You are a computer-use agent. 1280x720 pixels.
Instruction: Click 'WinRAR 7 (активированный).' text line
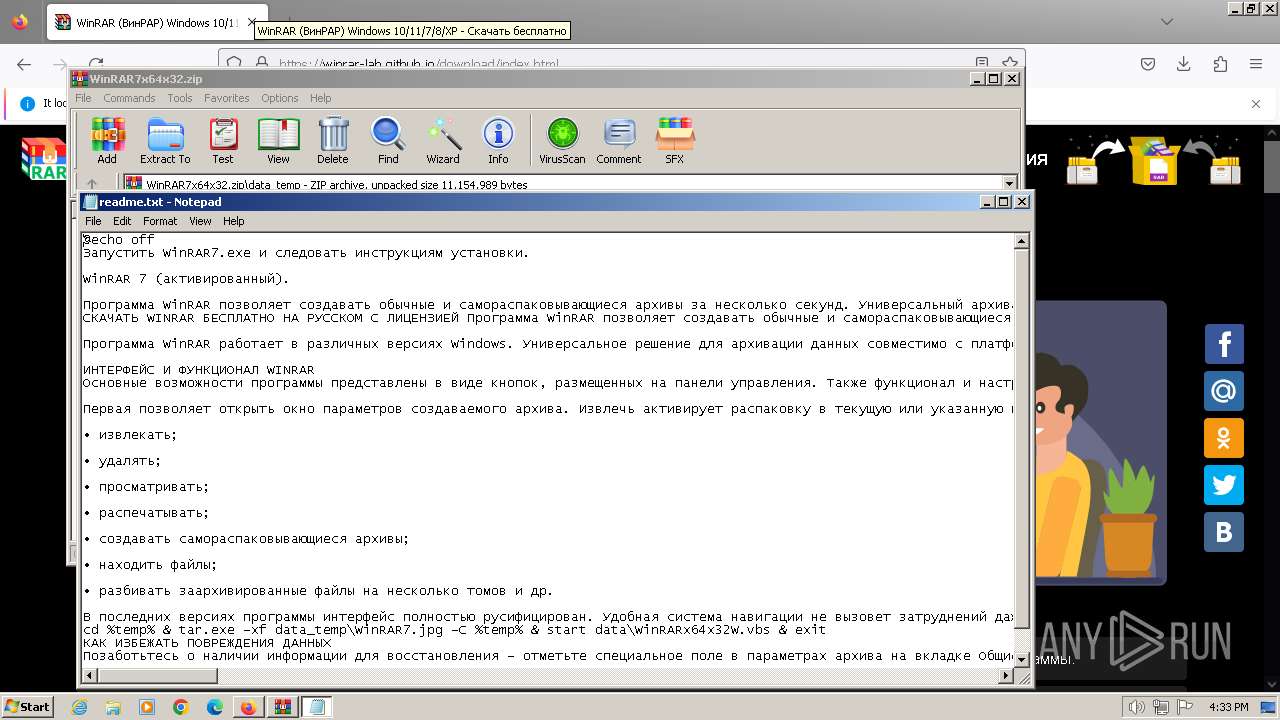tap(186, 279)
